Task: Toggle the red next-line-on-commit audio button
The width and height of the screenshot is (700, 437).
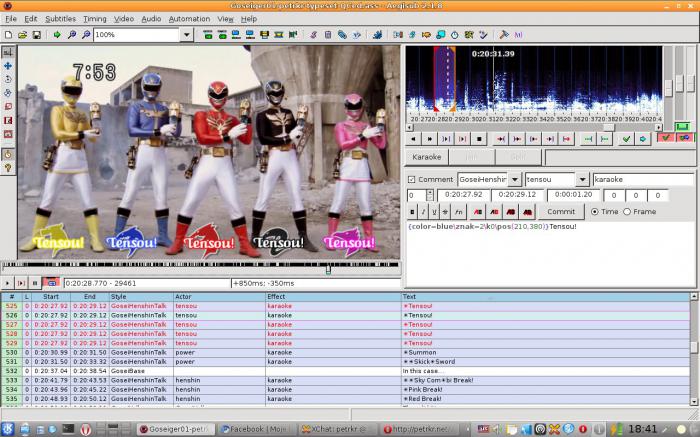Action: 684,138
